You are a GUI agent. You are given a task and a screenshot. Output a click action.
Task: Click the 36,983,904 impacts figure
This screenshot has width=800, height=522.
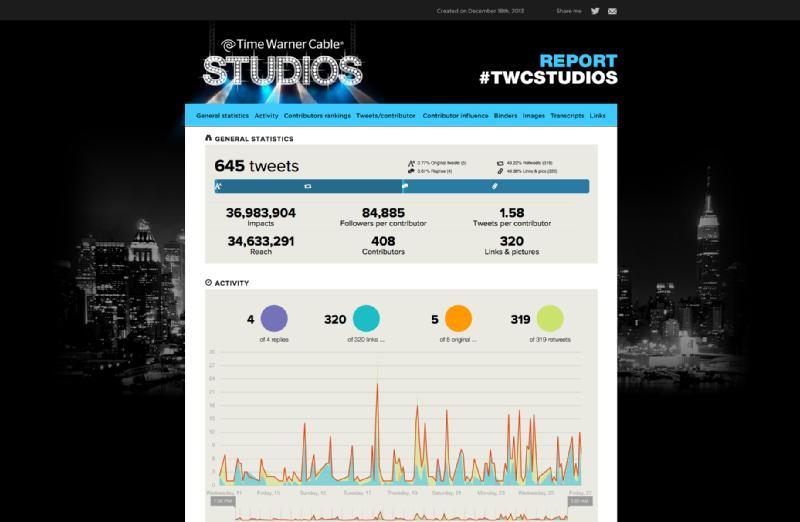click(x=261, y=213)
